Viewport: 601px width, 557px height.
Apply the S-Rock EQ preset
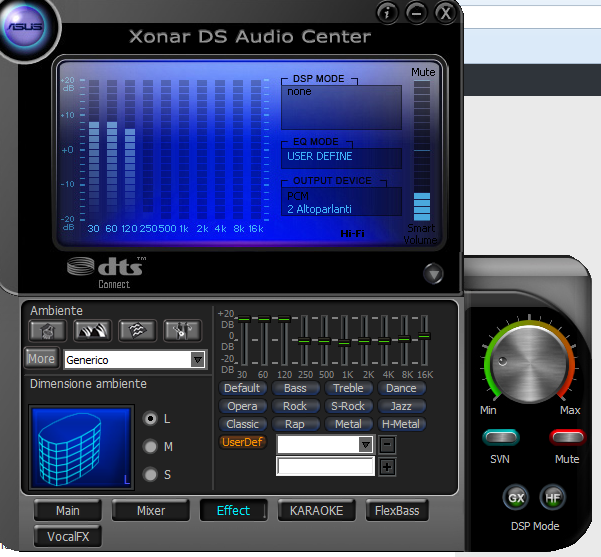[348, 406]
